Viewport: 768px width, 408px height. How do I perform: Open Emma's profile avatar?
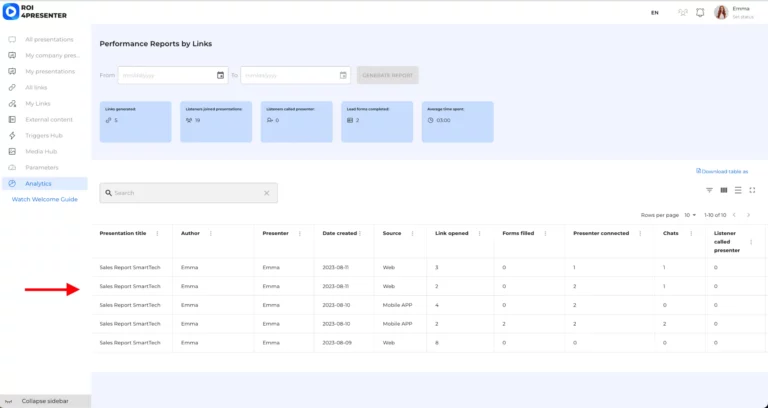pyautogui.click(x=721, y=12)
